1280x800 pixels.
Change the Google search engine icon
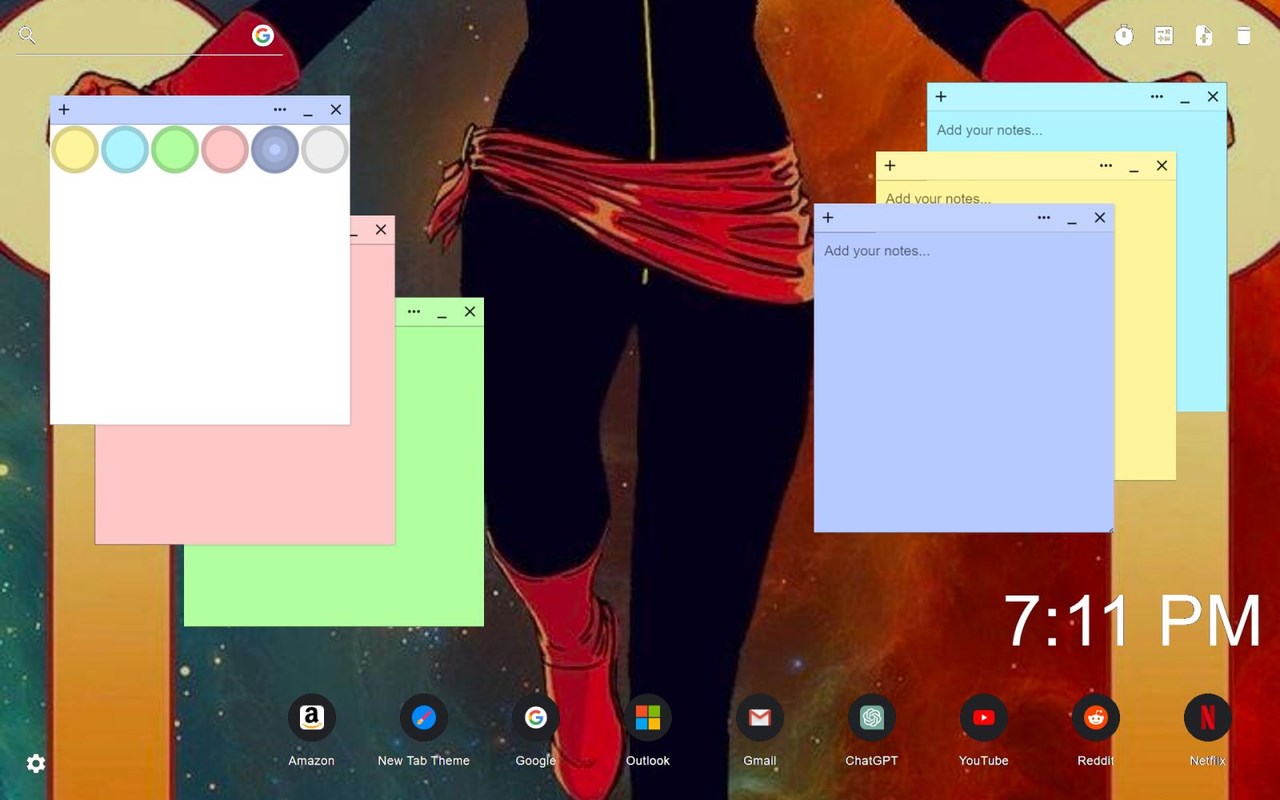click(263, 36)
